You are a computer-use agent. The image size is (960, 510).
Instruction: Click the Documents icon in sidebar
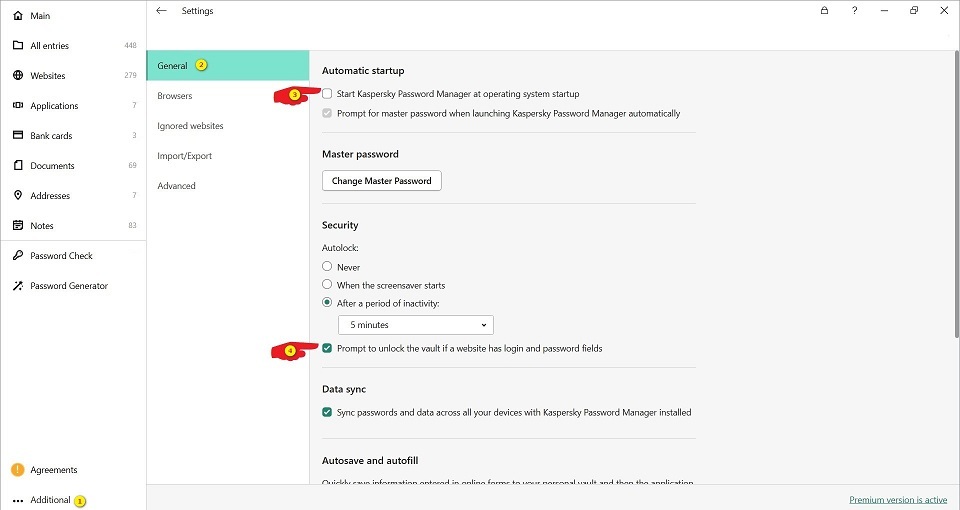click(18, 165)
